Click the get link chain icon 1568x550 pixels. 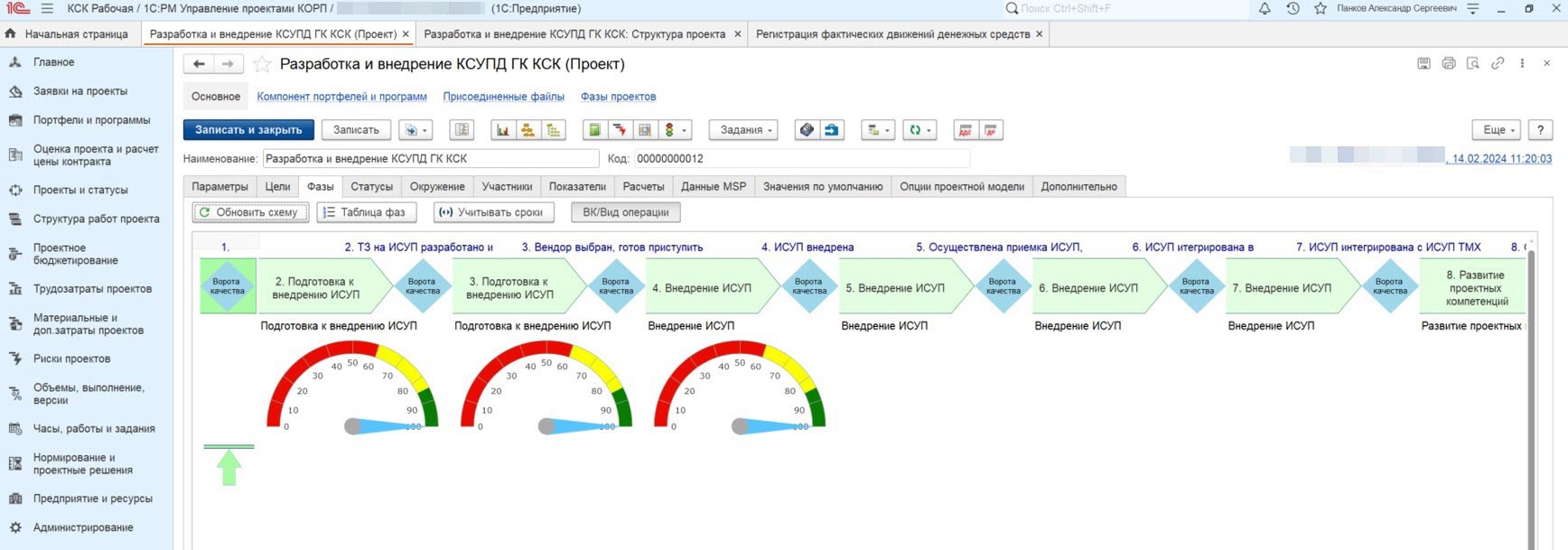[1498, 63]
